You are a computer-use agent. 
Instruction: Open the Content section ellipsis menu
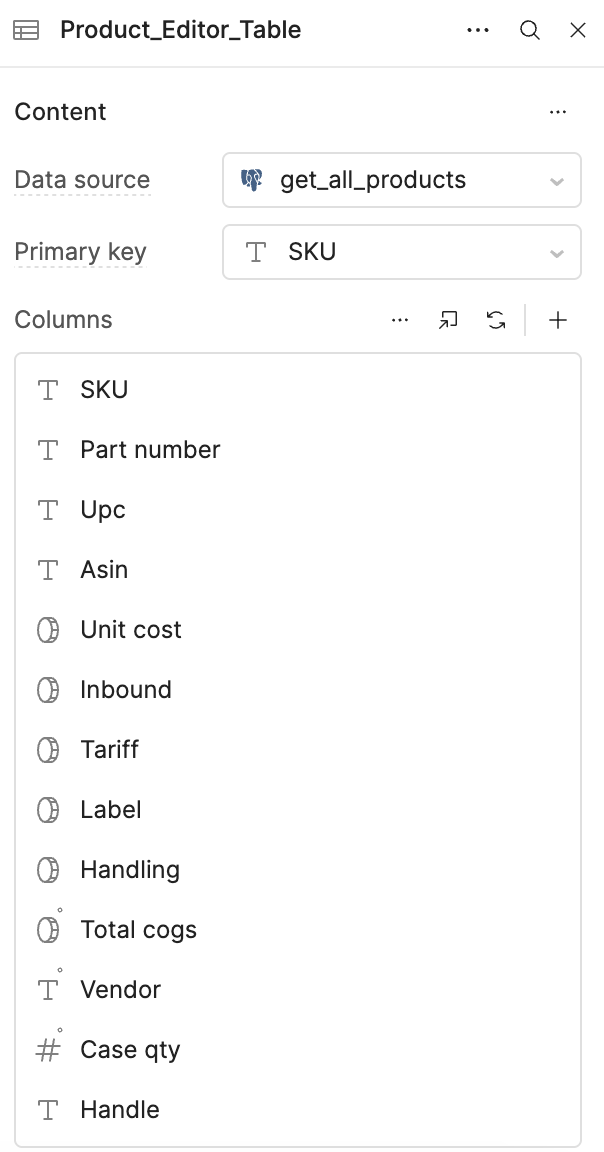click(558, 112)
